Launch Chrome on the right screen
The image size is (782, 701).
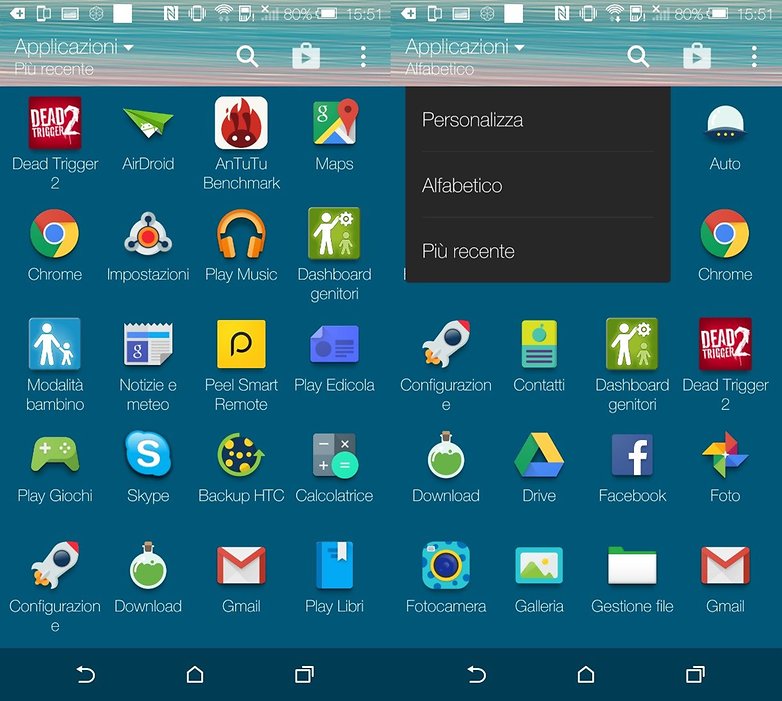click(x=725, y=233)
